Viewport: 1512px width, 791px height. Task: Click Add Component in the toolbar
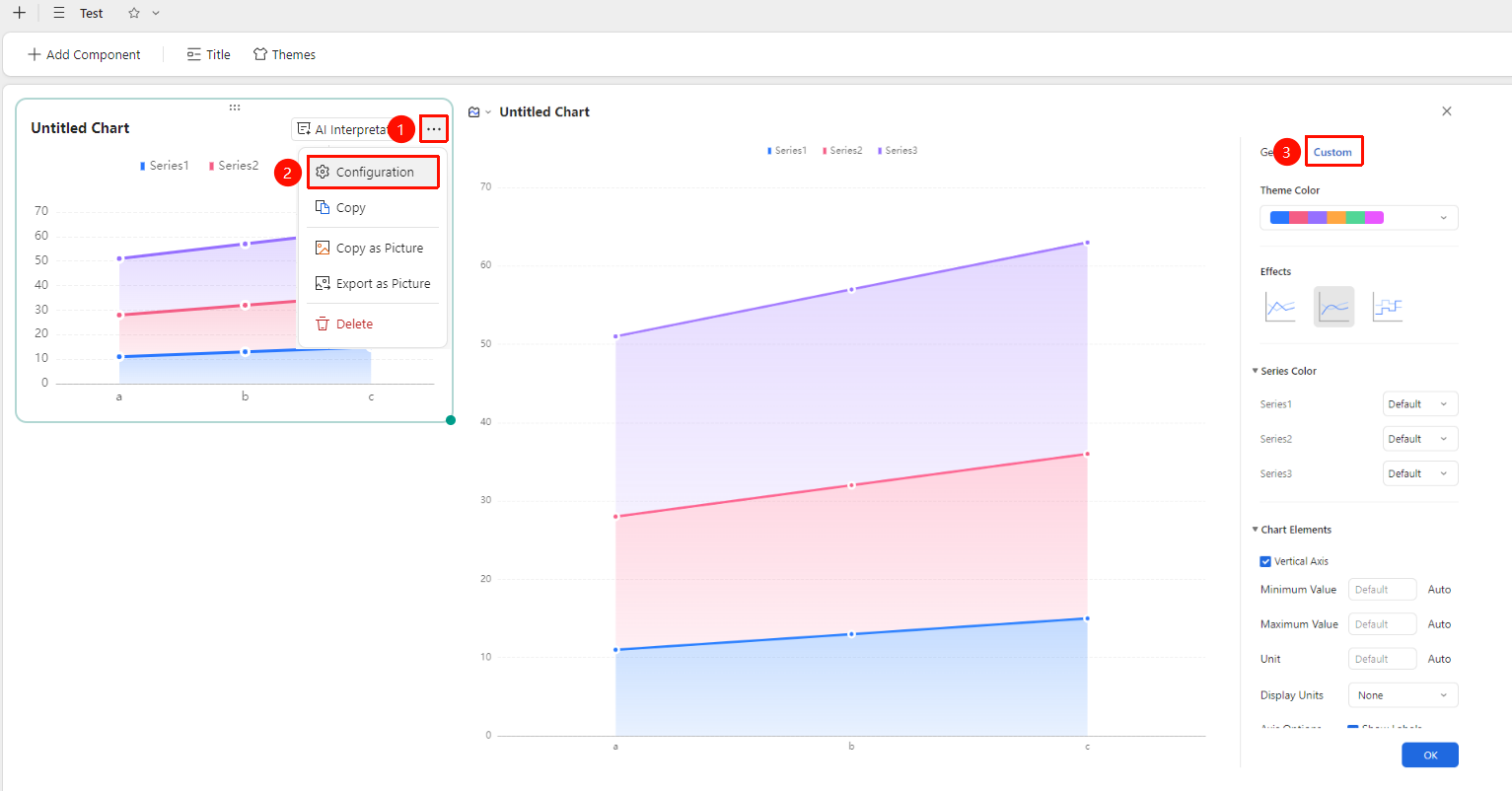84,54
